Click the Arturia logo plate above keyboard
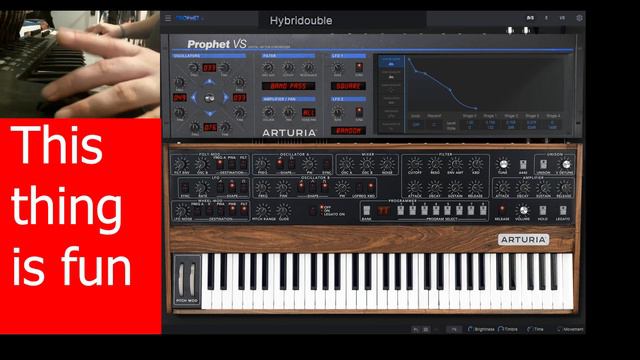Screen dimensions: 640x360 pos(523,240)
